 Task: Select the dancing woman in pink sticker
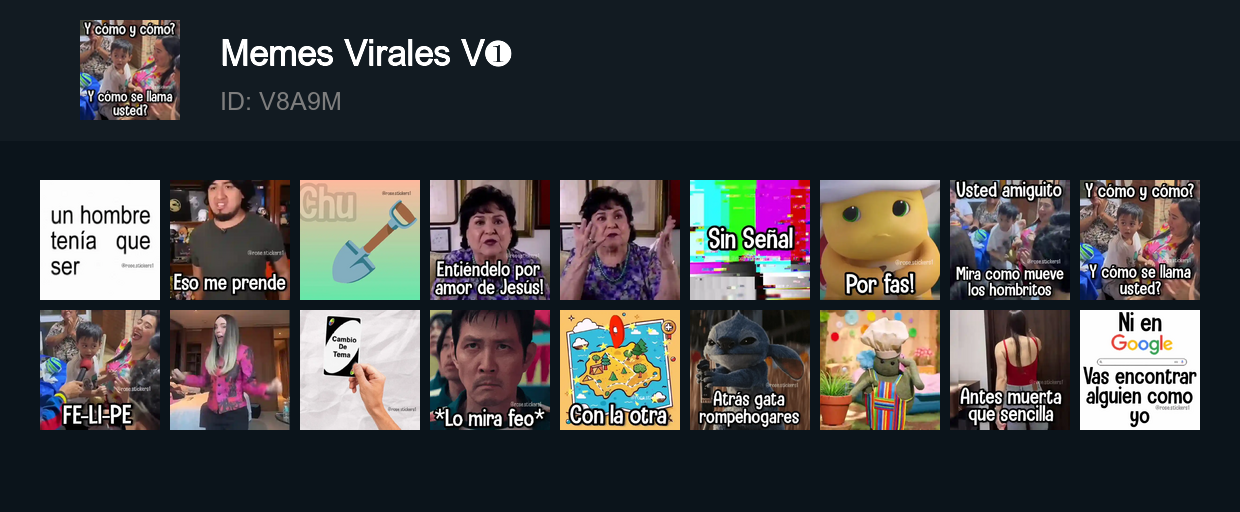230,370
